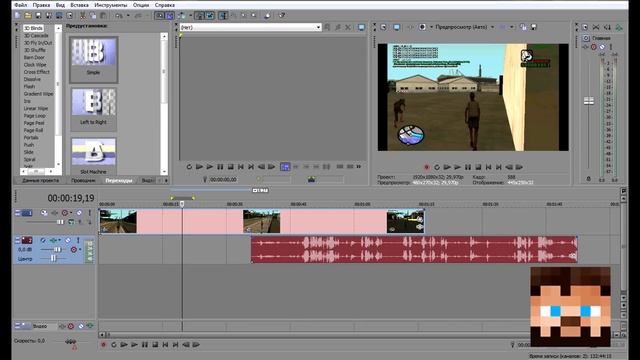Open the Опции menu

[x=141, y=5]
